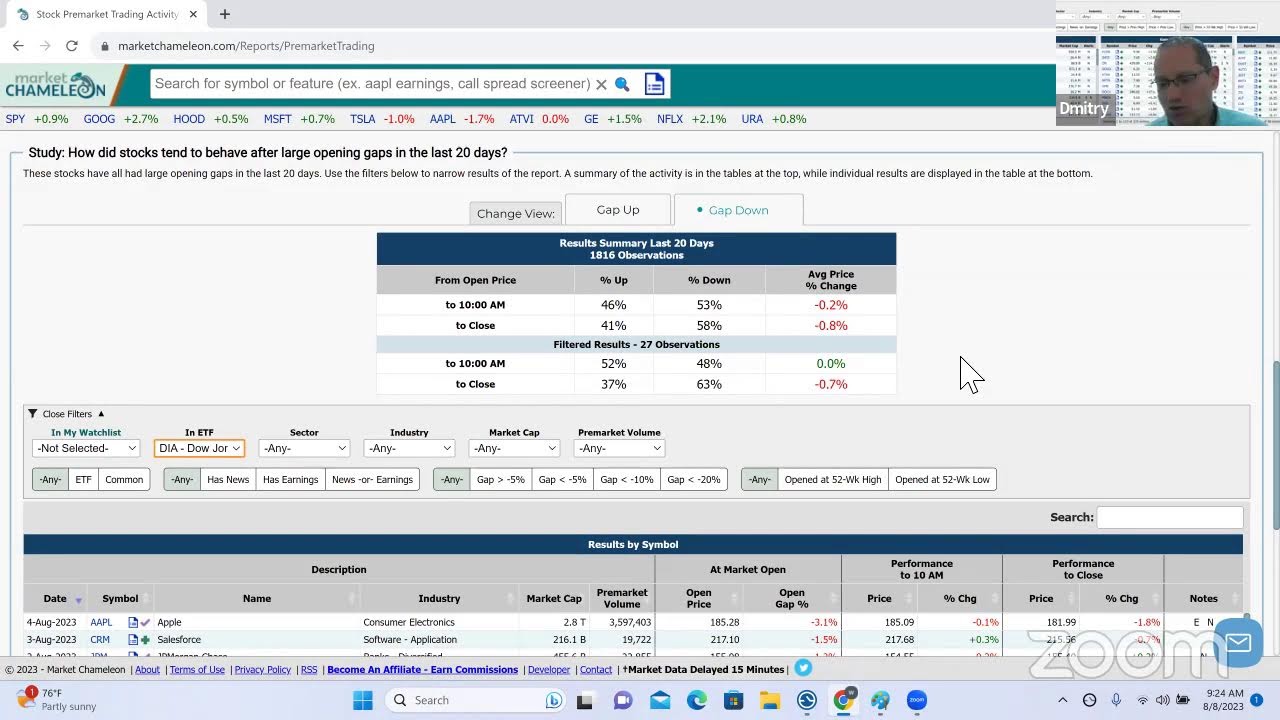Viewport: 1280px width, 720px height.
Task: Click Become An Affiliate link
Action: (422, 670)
